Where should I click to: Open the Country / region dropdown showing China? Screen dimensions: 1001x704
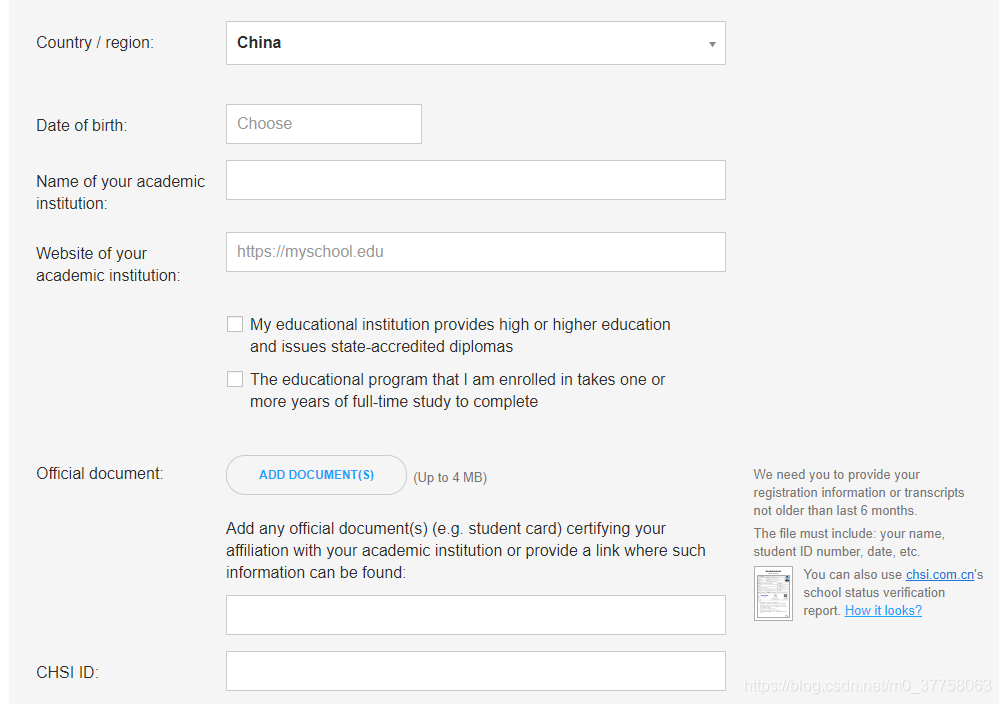pos(475,43)
